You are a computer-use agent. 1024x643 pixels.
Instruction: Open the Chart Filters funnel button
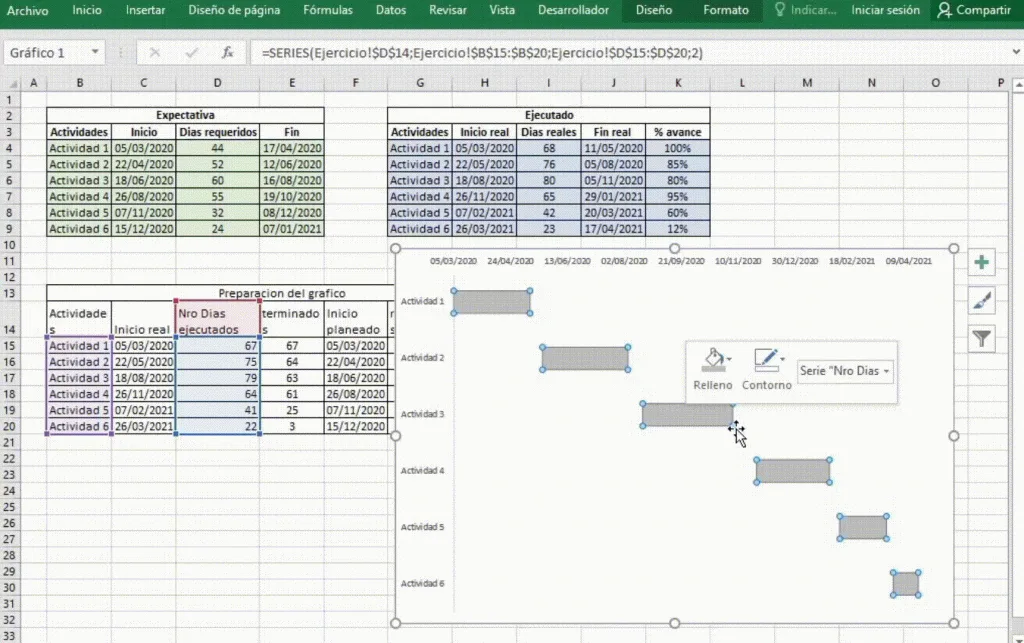click(981, 338)
